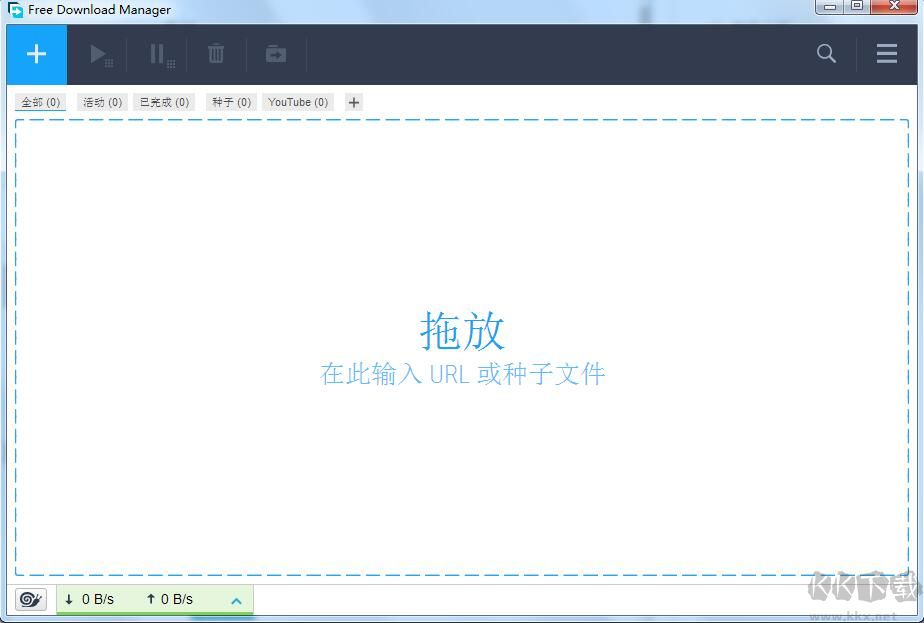Click the plus to add a new tab

[353, 101]
